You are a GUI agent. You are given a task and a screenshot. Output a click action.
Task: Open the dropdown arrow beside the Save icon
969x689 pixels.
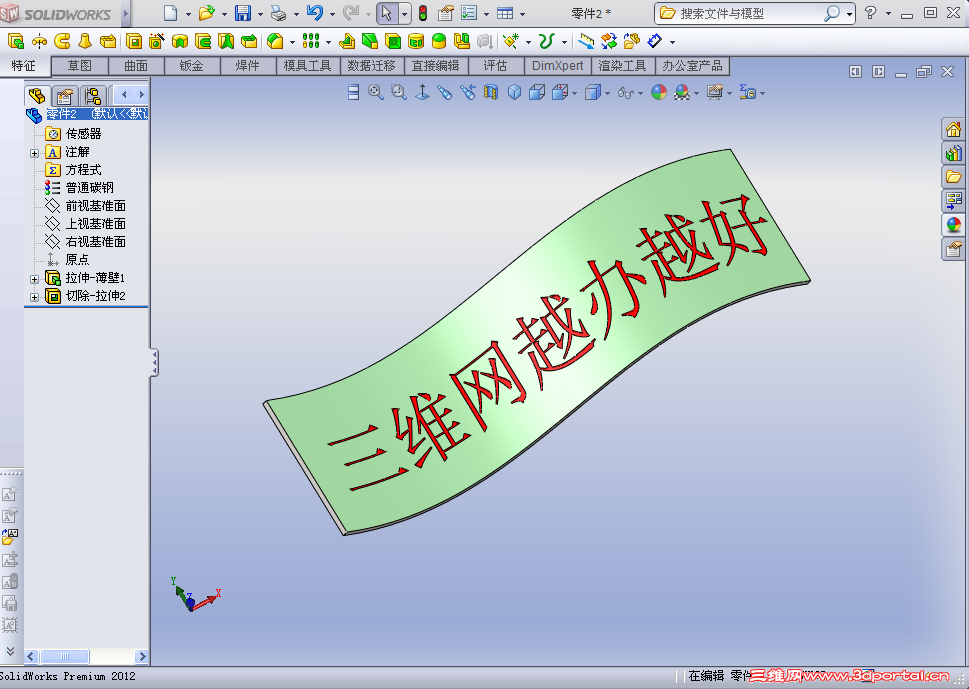260,14
